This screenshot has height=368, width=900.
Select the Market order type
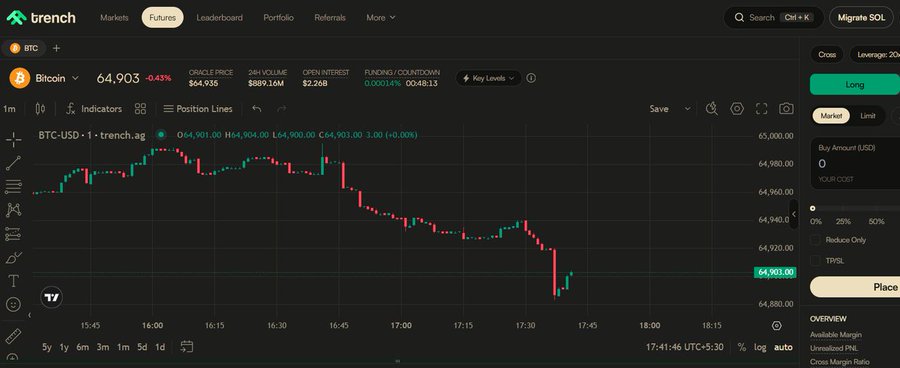coord(831,115)
